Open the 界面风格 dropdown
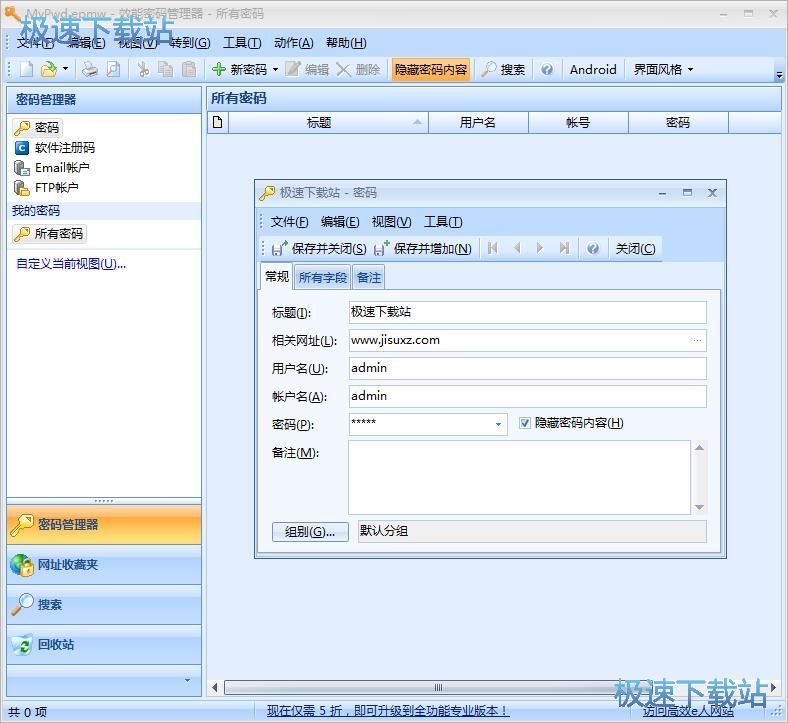The image size is (788, 723). (x=663, y=69)
